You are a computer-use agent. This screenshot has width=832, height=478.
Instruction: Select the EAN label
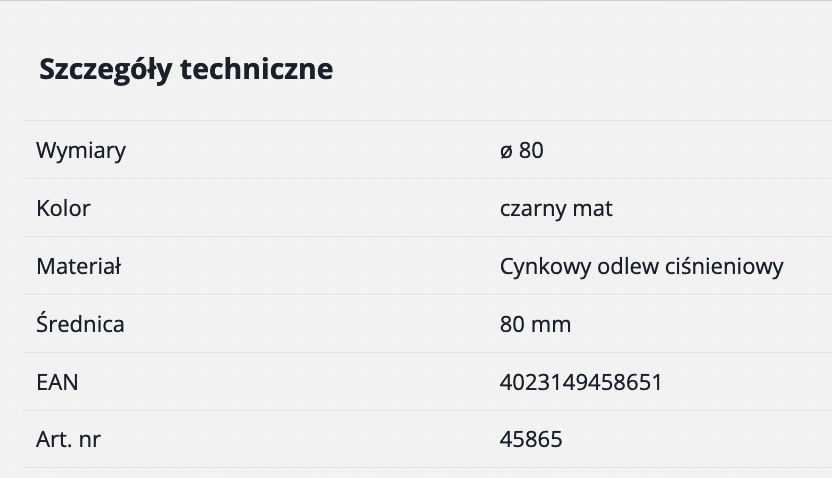57,382
